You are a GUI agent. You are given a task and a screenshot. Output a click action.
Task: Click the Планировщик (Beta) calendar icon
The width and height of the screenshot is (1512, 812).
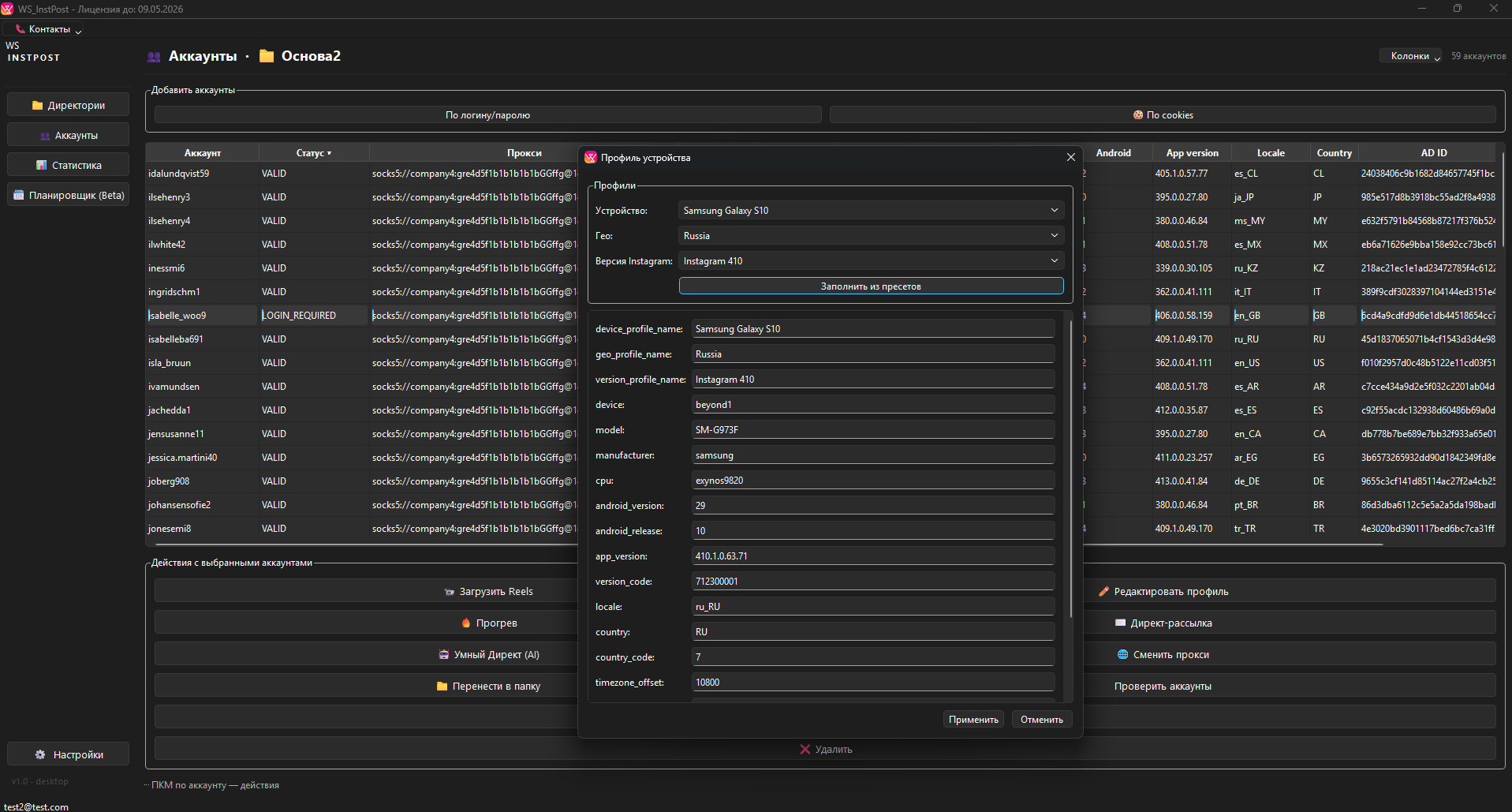(x=19, y=196)
